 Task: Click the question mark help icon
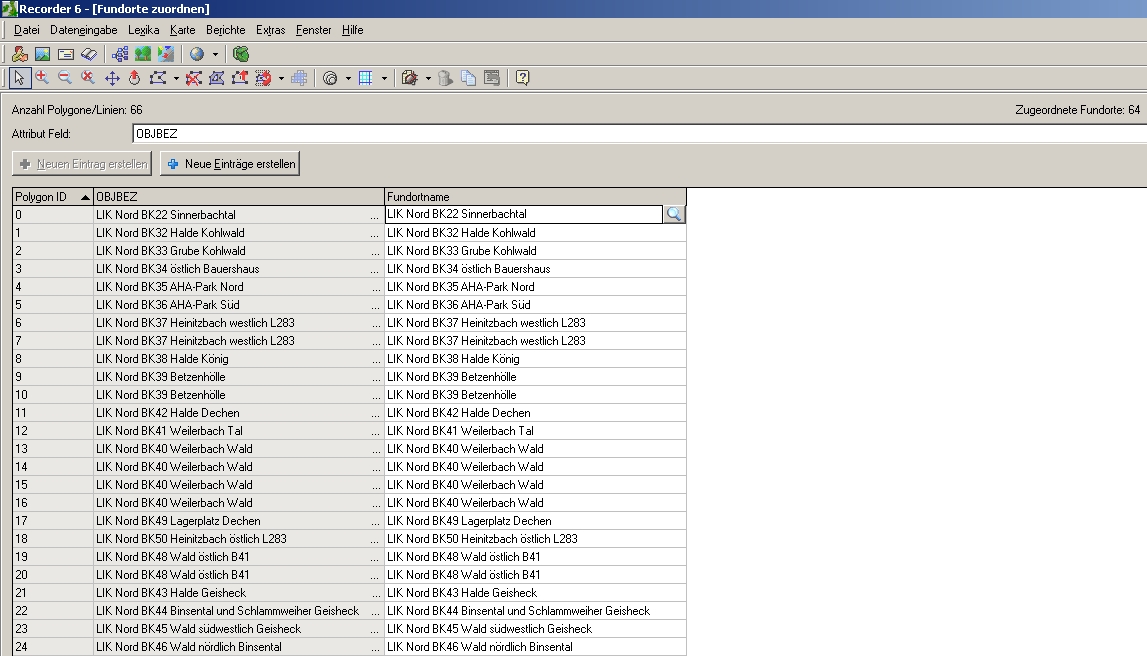(x=522, y=78)
